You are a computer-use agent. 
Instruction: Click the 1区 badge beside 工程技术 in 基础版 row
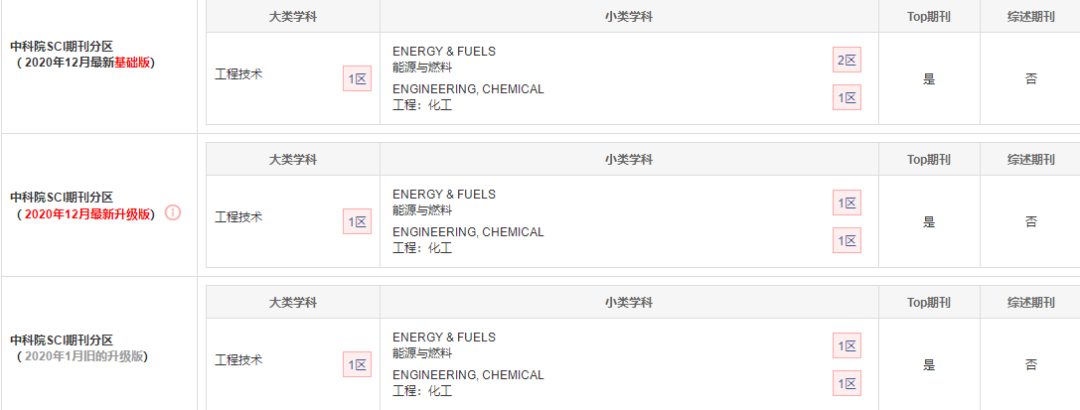pyautogui.click(x=357, y=79)
